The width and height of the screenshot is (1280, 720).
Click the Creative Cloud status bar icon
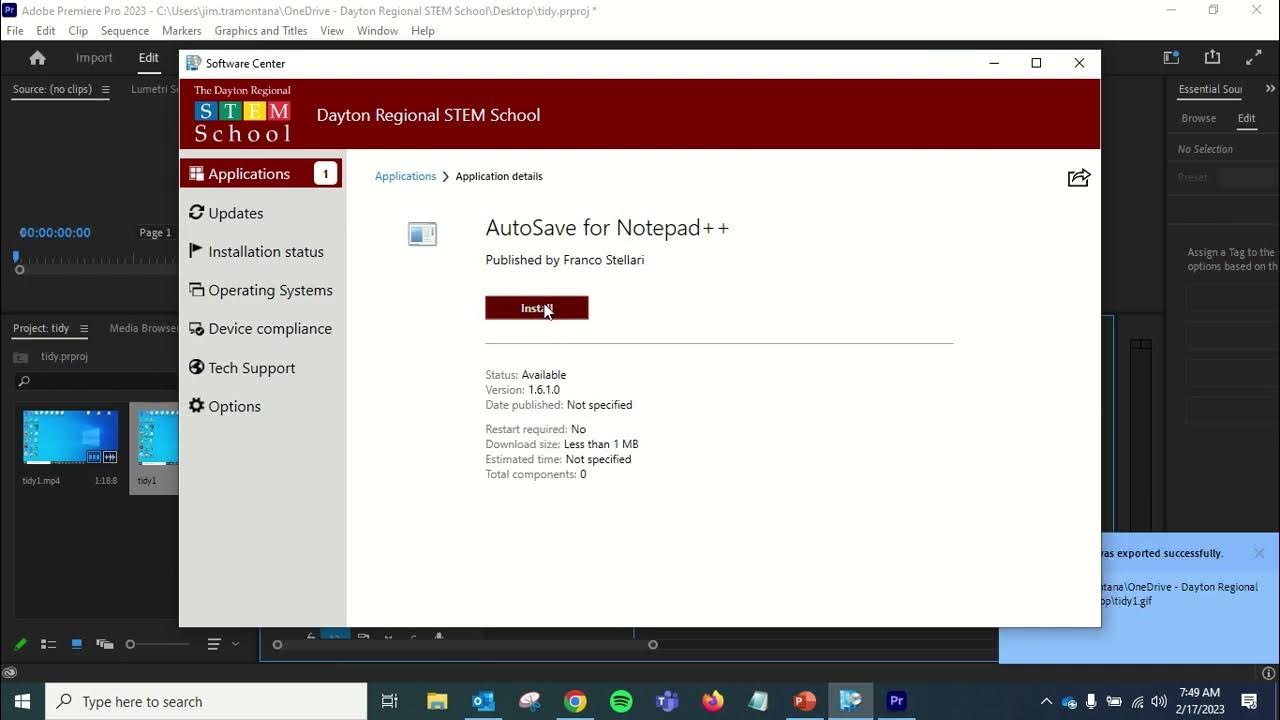[x=9, y=673]
